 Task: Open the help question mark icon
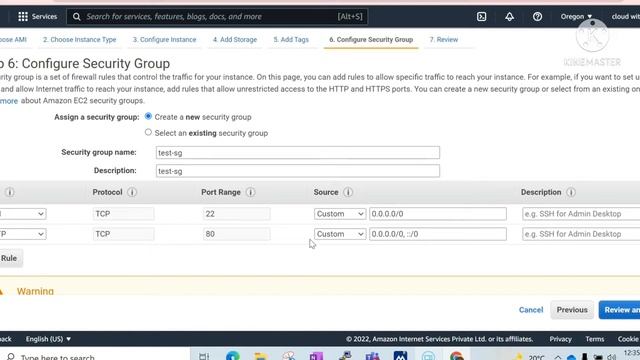click(x=537, y=17)
